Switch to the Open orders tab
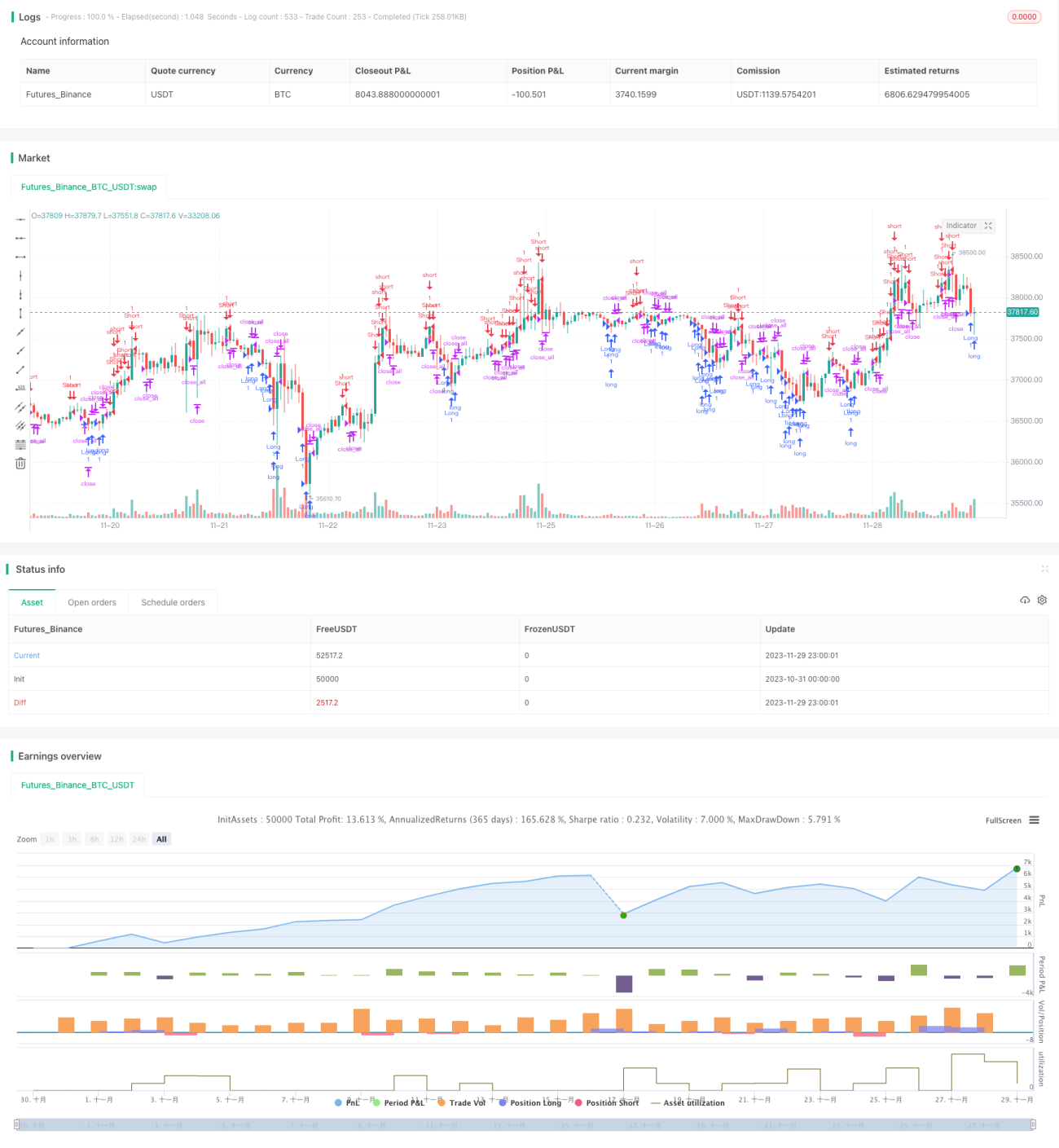Screen dimensions: 1059x1148 click(x=92, y=602)
